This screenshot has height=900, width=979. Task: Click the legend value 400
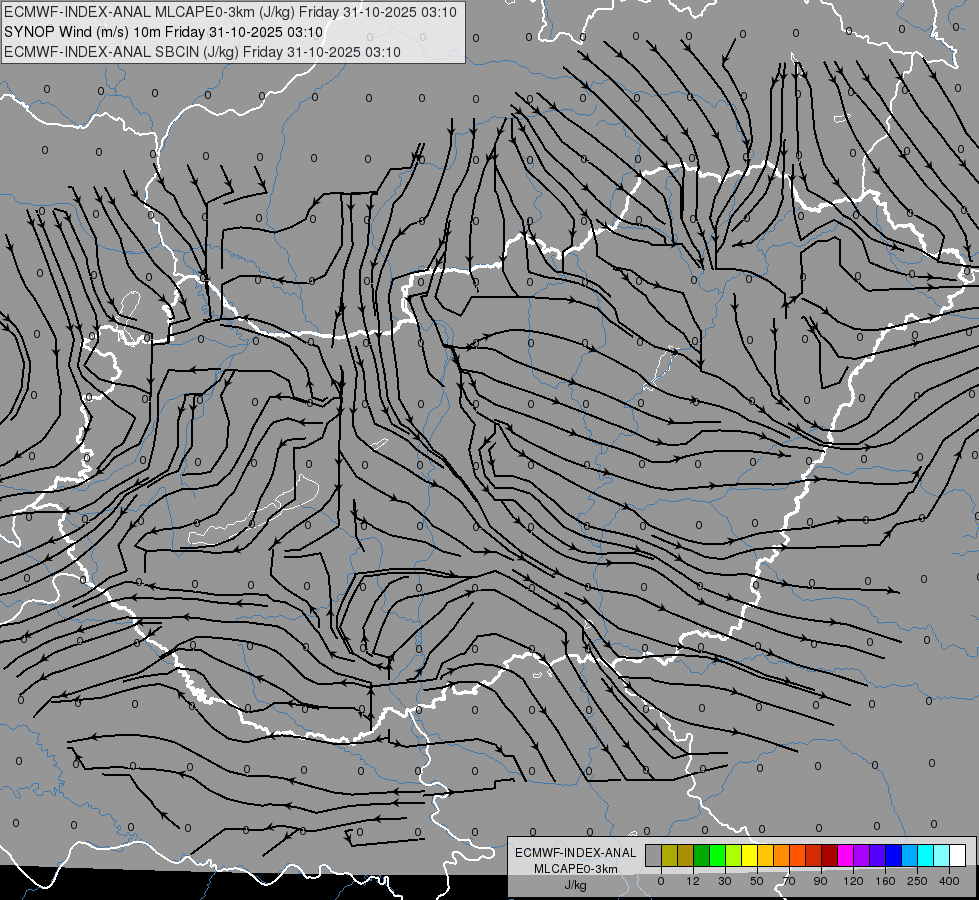(949, 881)
